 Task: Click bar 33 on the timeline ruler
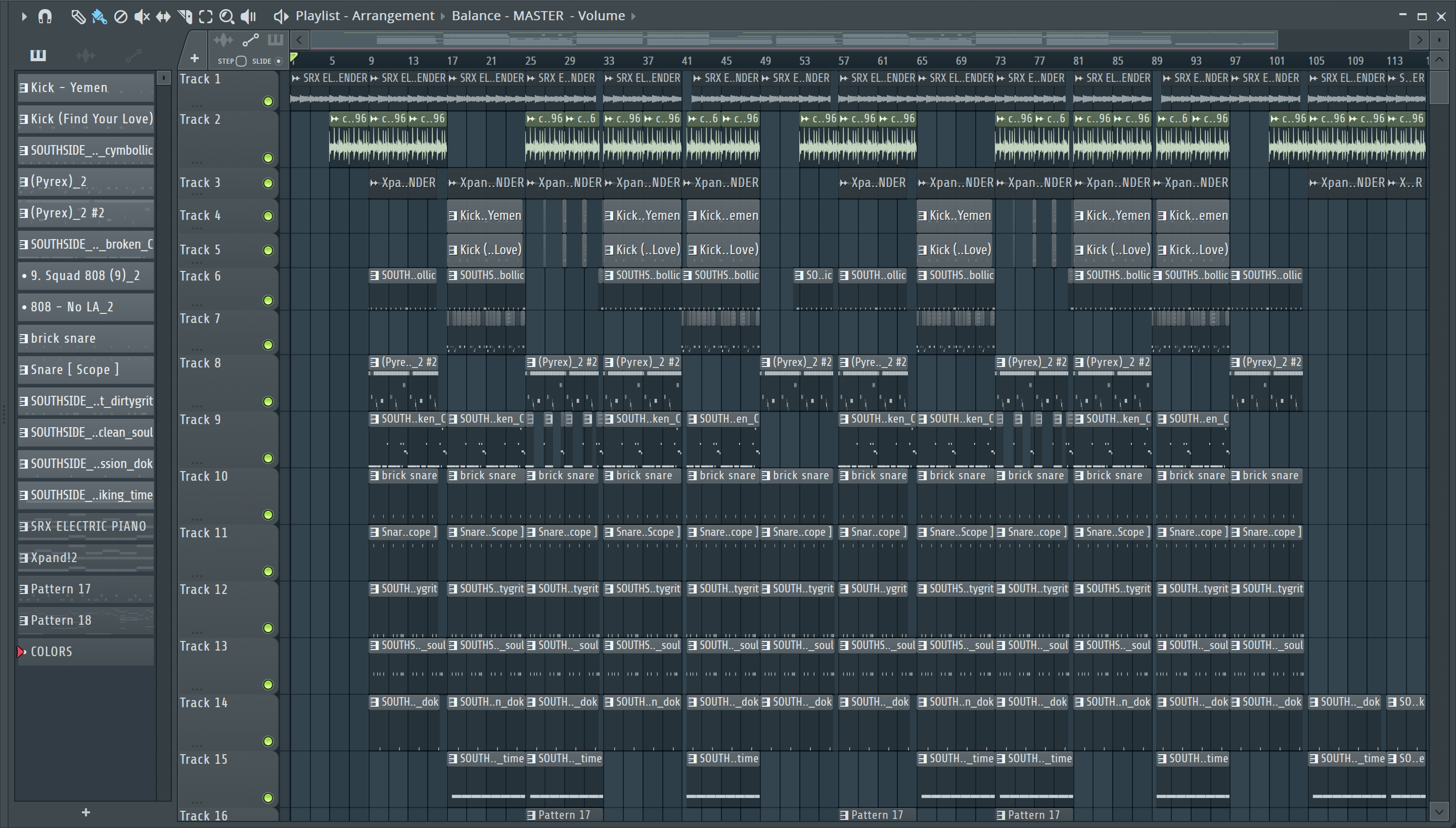click(x=609, y=60)
